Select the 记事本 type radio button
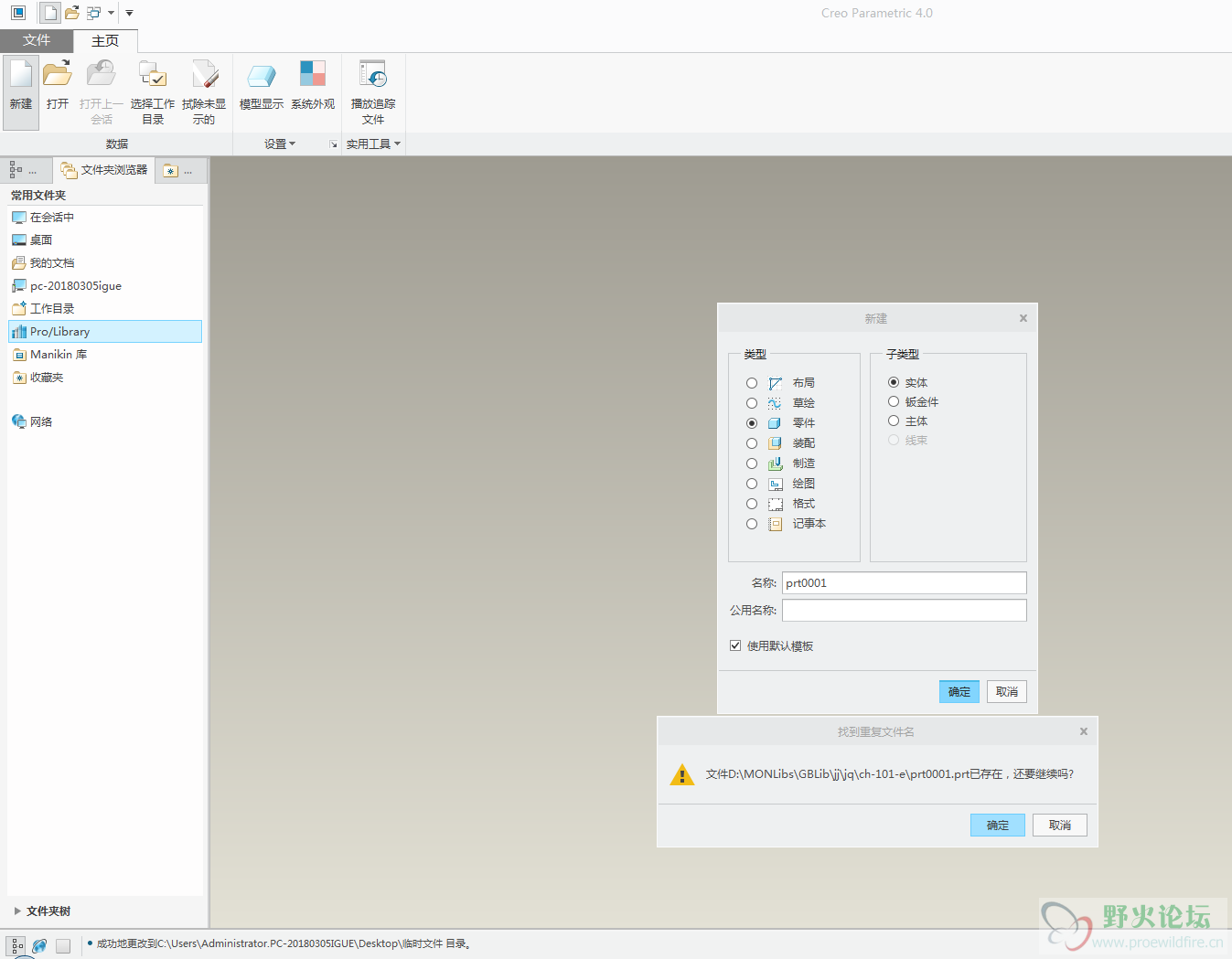The image size is (1232, 959). click(752, 524)
